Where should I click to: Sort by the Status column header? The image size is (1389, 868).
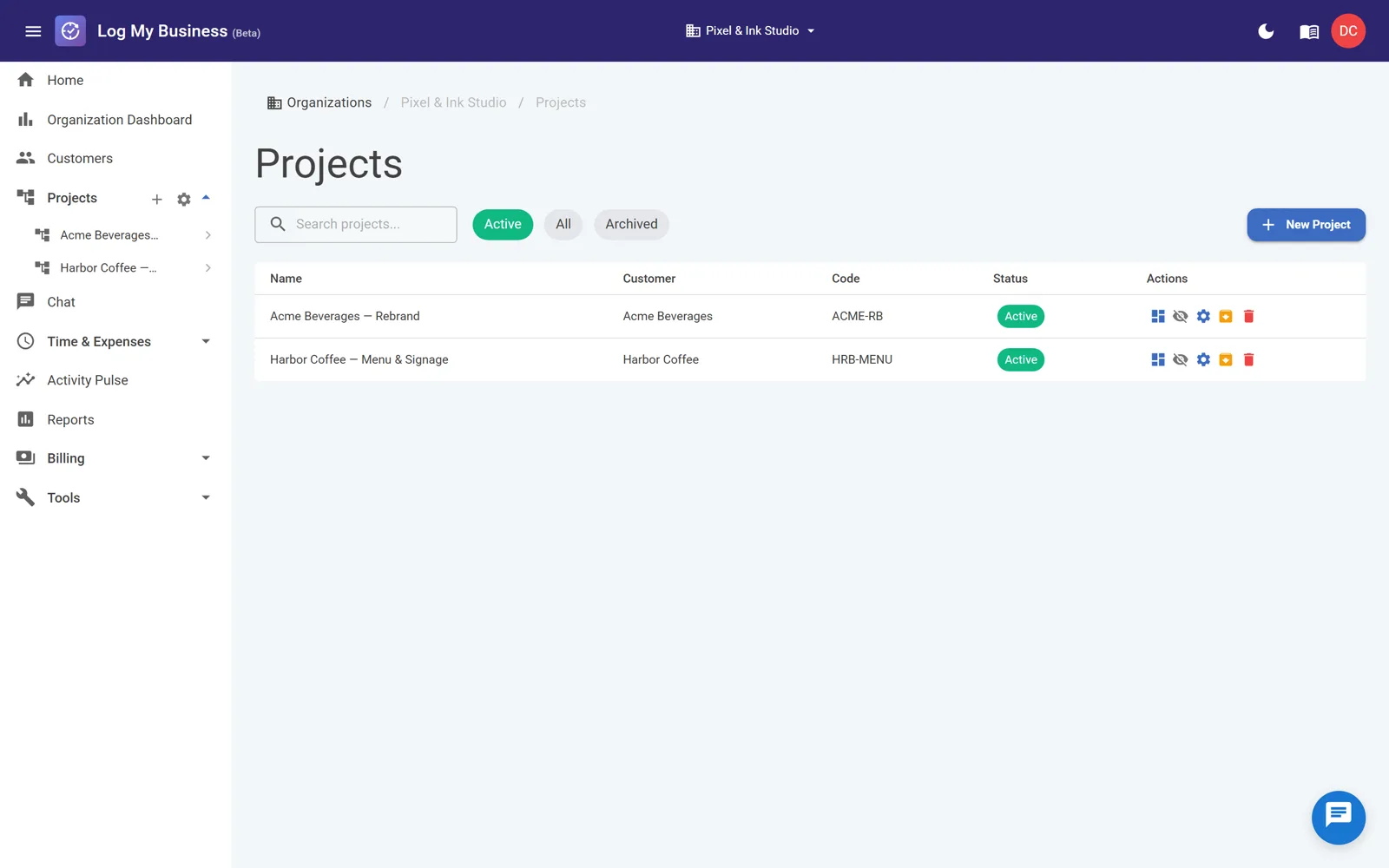1010,279
